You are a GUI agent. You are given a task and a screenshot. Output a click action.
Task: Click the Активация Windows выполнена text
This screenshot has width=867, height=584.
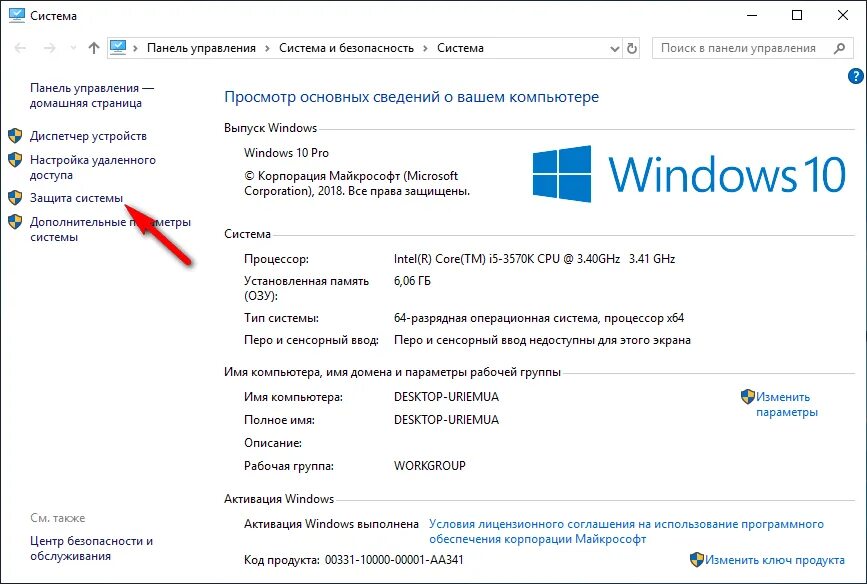[331, 524]
